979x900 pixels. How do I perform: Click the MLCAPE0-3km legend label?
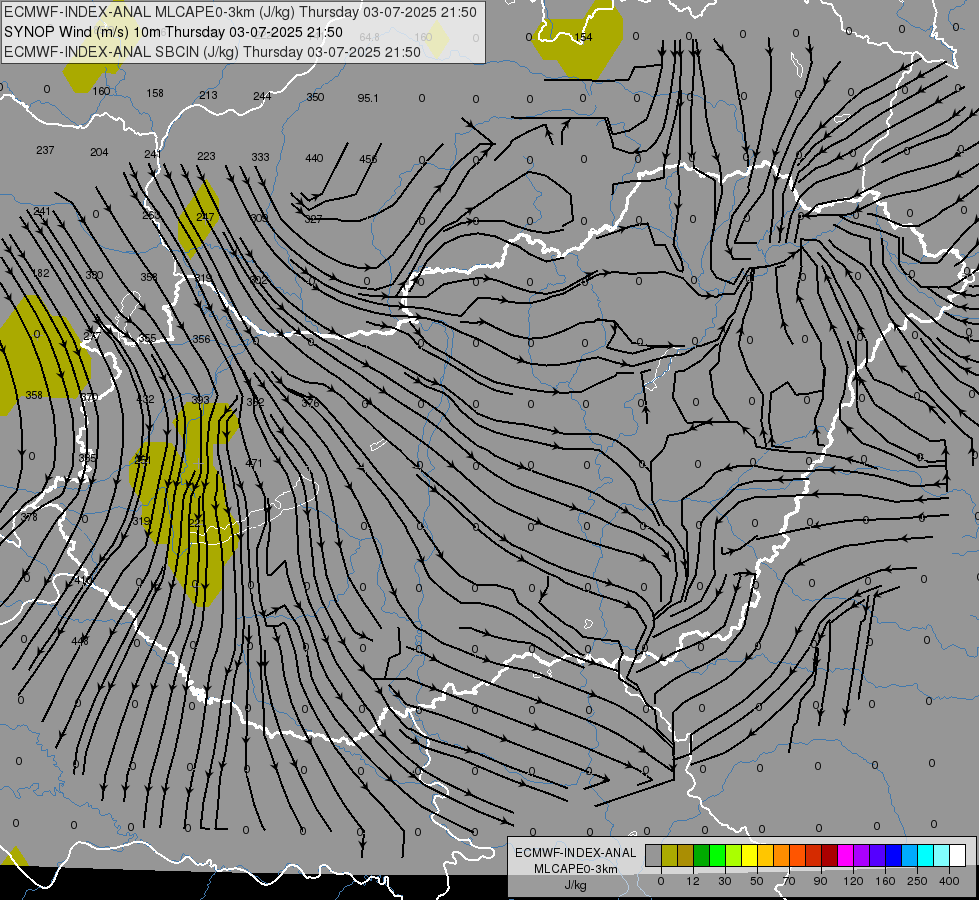576,869
